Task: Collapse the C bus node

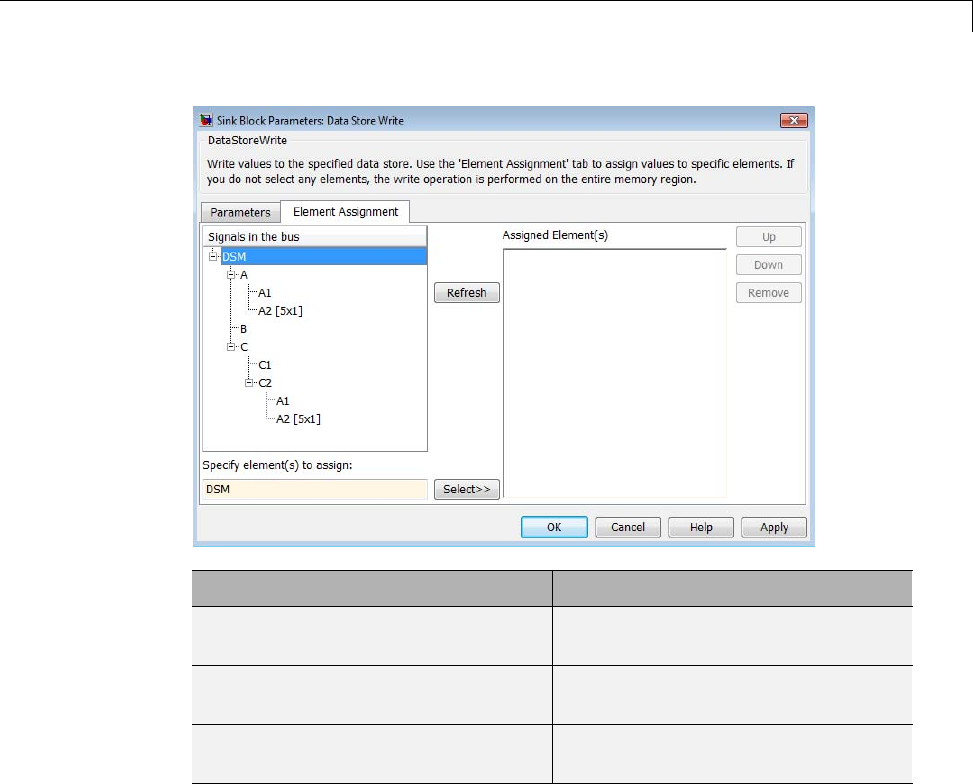Action: 231,346
